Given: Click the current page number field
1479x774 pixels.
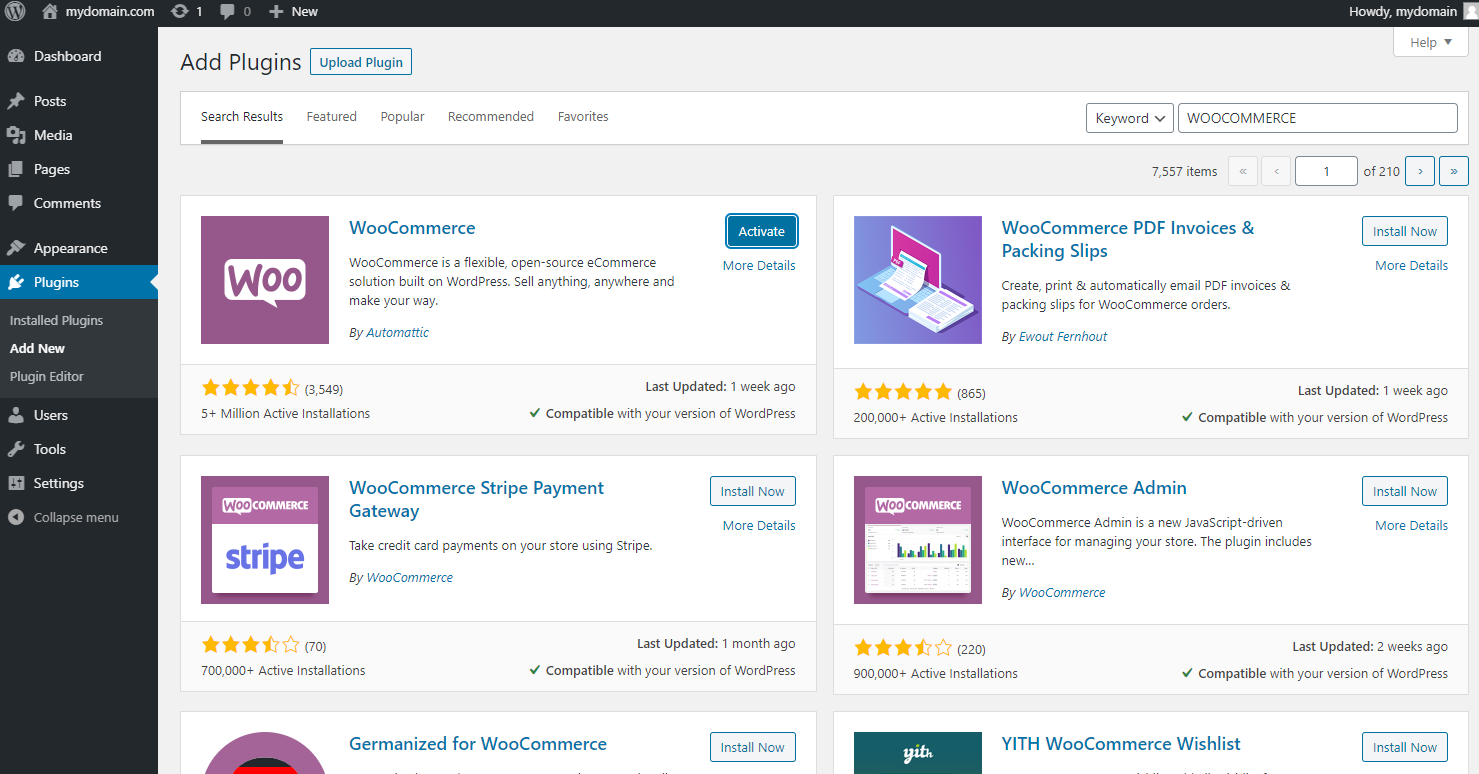Looking at the screenshot, I should [1326, 171].
